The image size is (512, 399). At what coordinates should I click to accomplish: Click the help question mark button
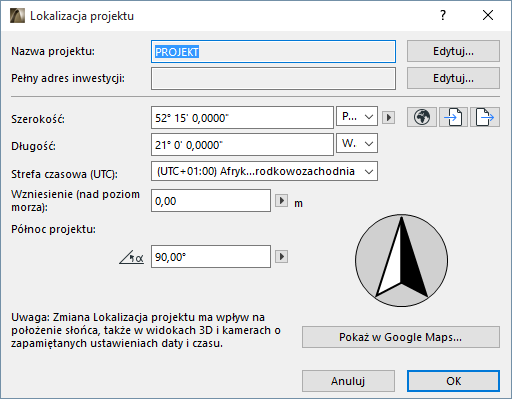pyautogui.click(x=443, y=15)
